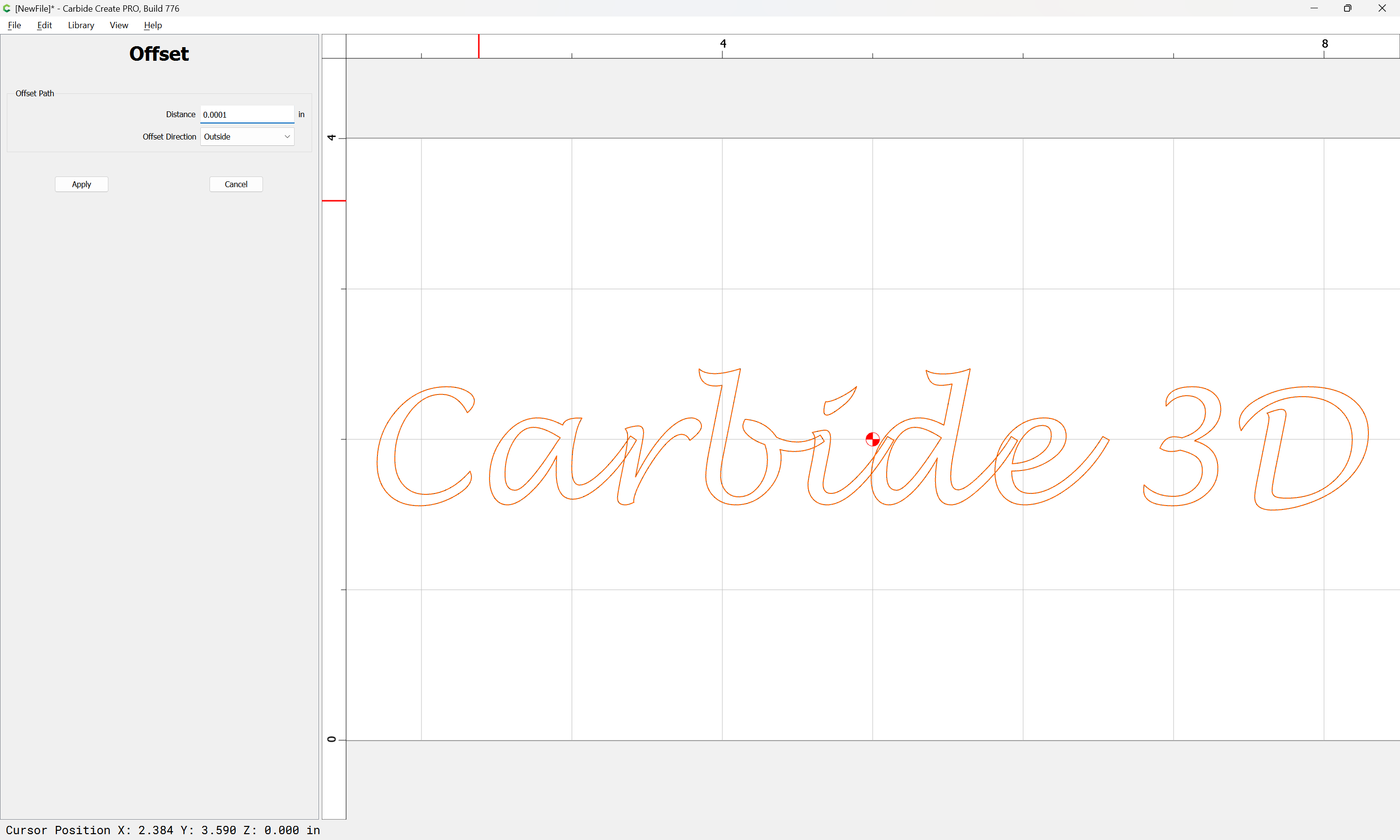The height and width of the screenshot is (840, 1400).
Task: Click the 8 mark on horizontal ruler
Action: 1324,44
